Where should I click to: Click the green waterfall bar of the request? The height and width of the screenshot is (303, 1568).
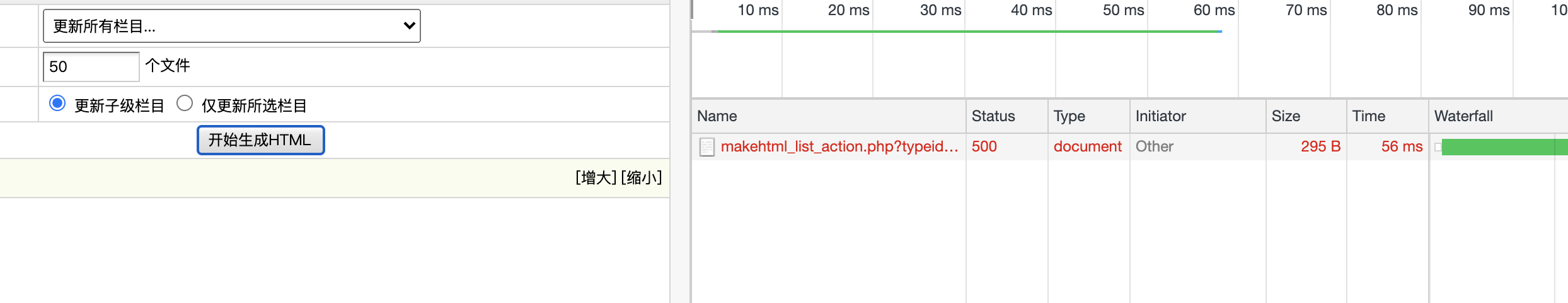coord(1504,147)
